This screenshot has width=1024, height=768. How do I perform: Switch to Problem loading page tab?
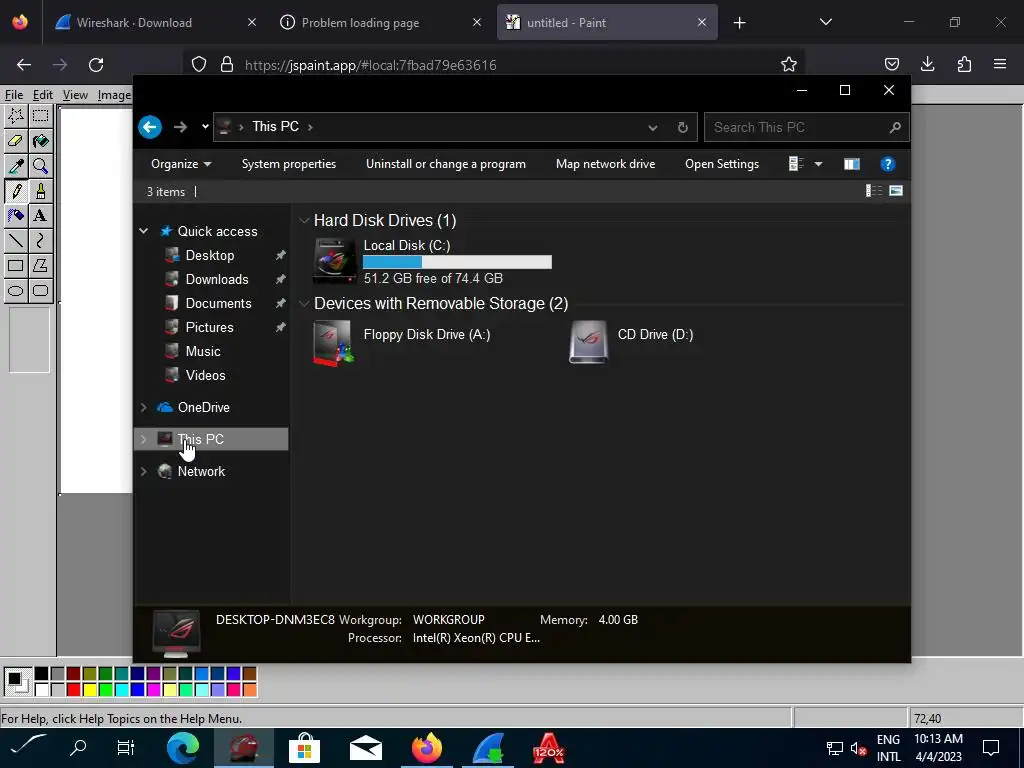pyautogui.click(x=379, y=22)
